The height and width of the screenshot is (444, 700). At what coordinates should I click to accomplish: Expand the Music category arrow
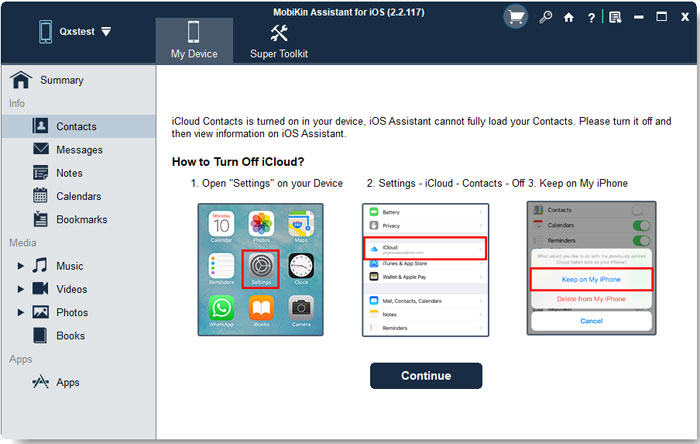(20, 266)
